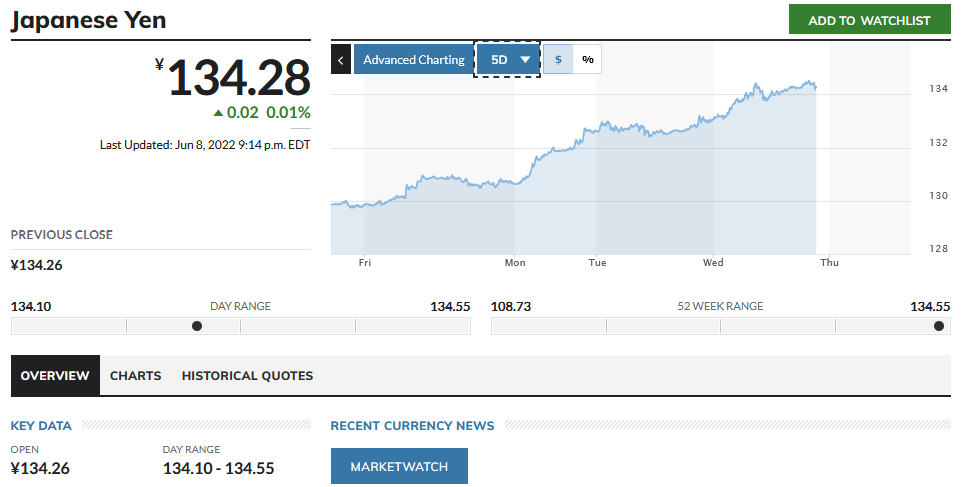963x487 pixels.
Task: Click the Recent Currency News heading
Action: pos(413,426)
